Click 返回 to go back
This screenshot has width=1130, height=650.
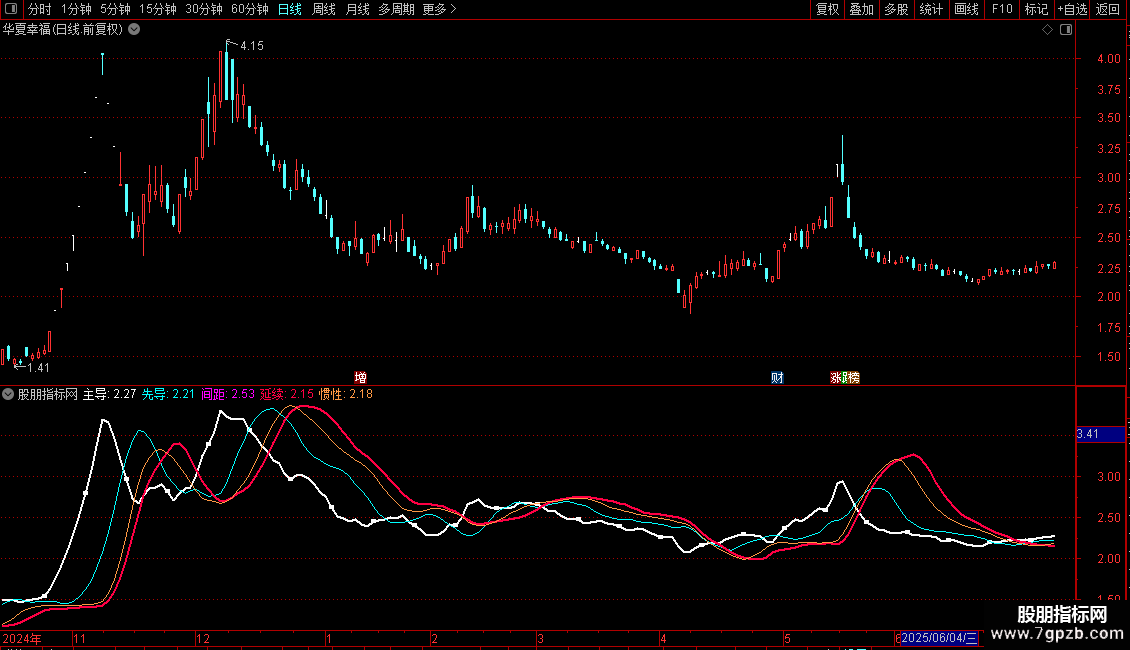(x=1107, y=9)
